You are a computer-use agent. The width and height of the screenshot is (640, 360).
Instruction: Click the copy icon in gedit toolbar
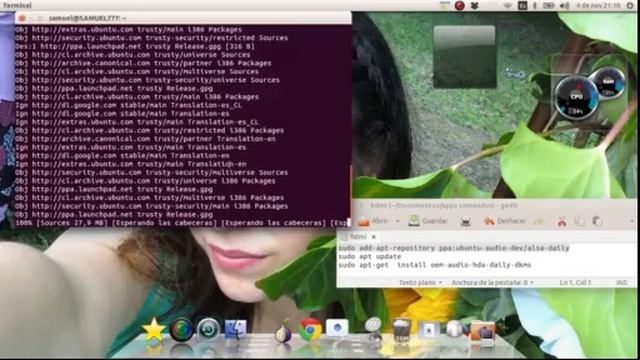pos(580,221)
